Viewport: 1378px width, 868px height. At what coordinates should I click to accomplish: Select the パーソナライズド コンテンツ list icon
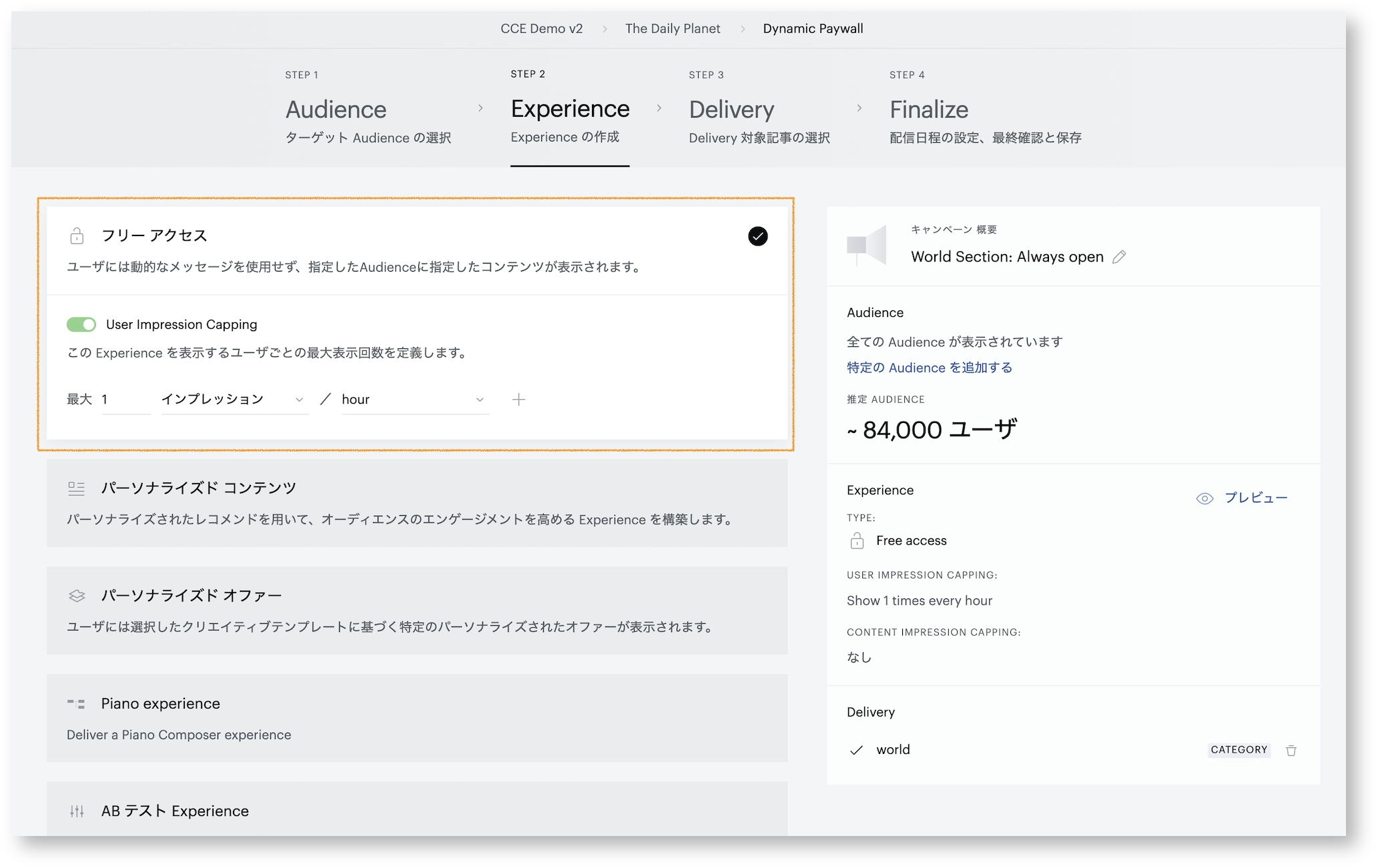(x=77, y=488)
